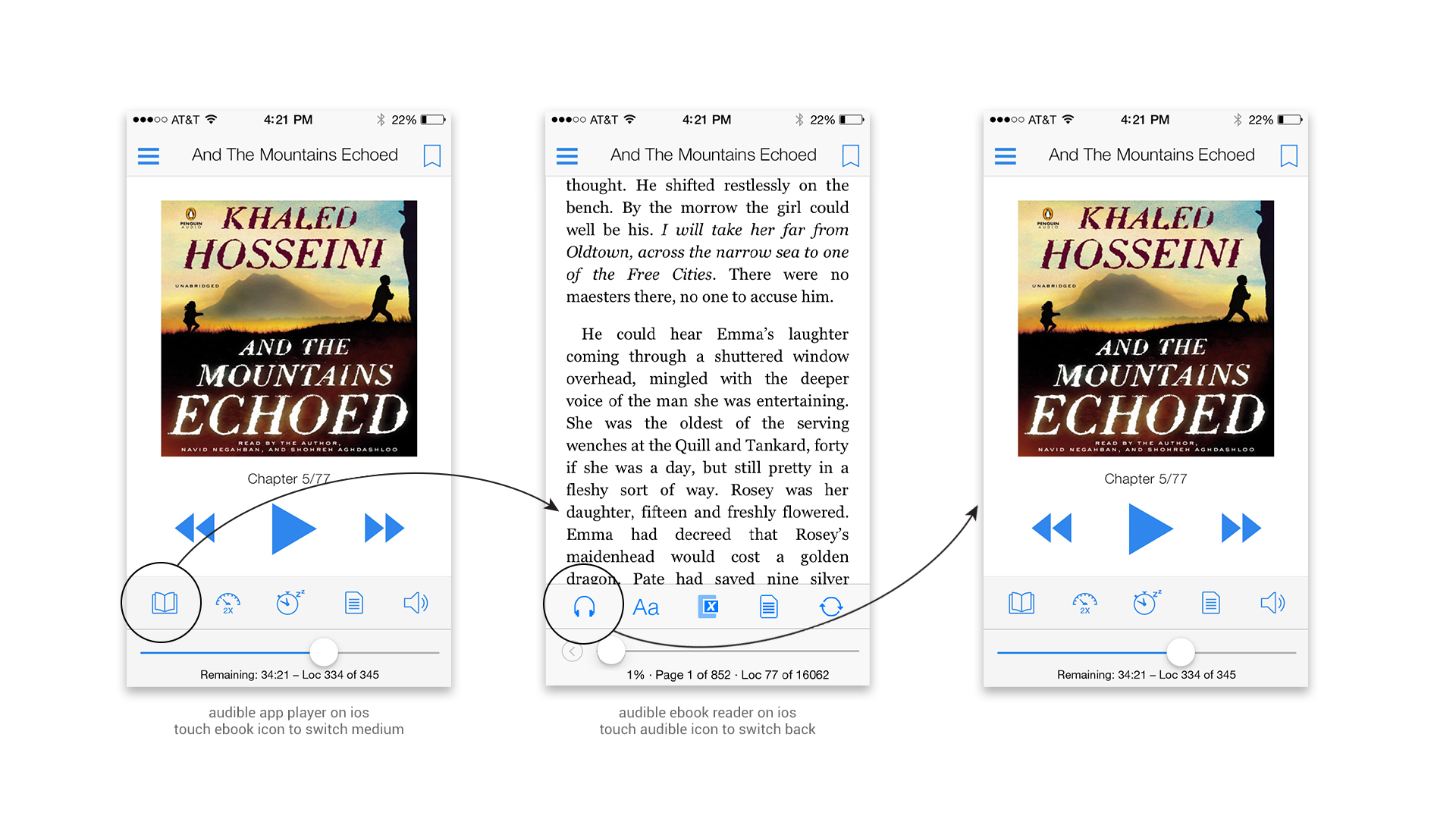Open the X-Ray feature in ebook reader
Screen dimensions: 1456x819
pos(708,607)
